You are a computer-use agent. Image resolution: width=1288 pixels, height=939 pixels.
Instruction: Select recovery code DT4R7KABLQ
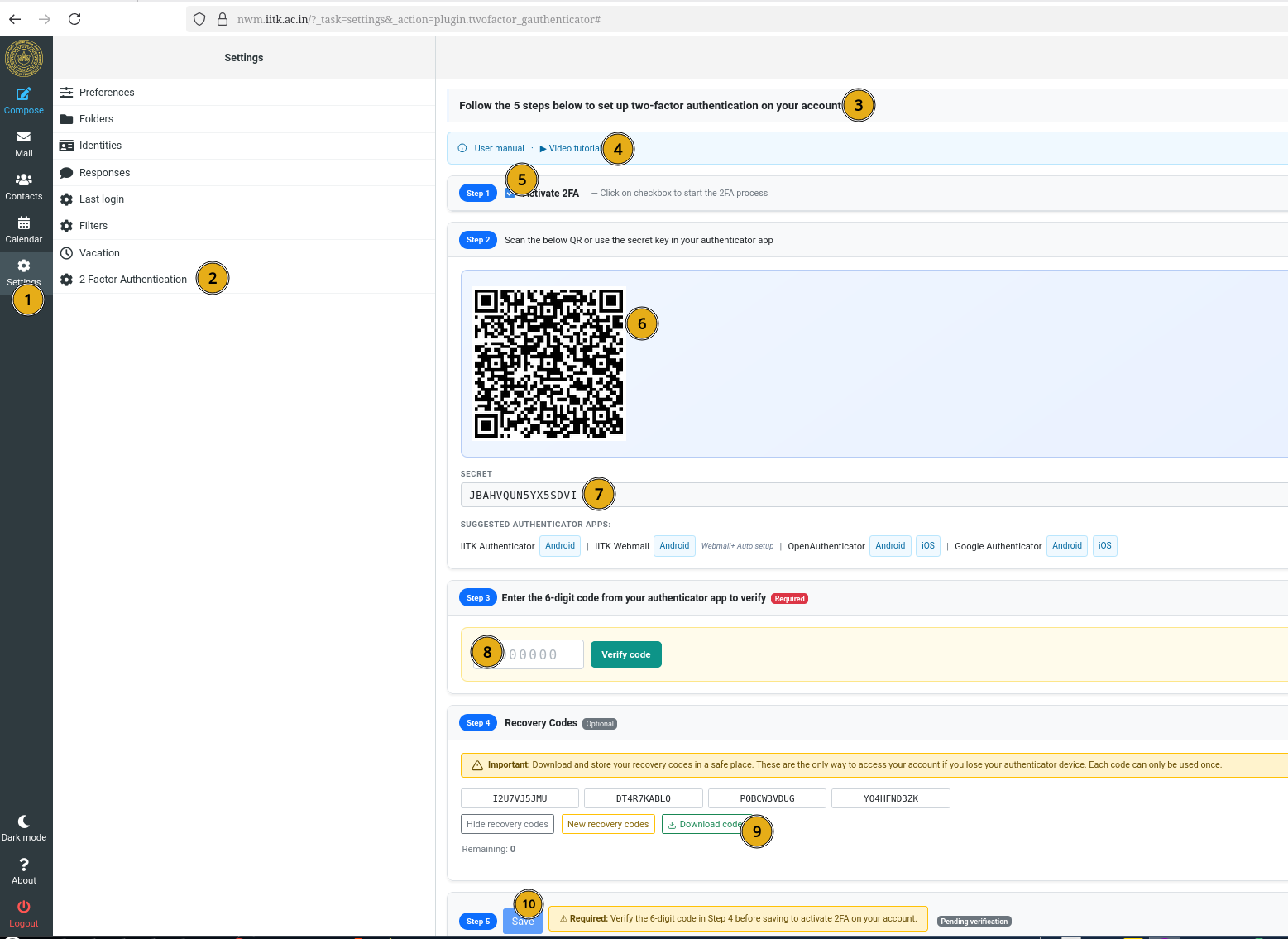pyautogui.click(x=644, y=798)
